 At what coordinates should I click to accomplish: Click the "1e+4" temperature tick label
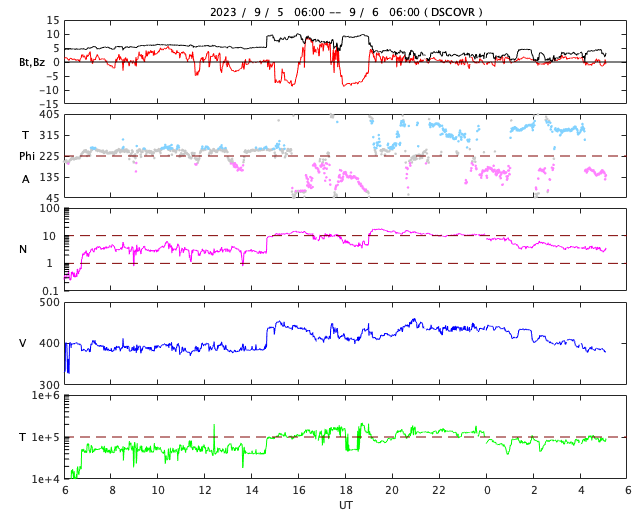tap(46, 479)
